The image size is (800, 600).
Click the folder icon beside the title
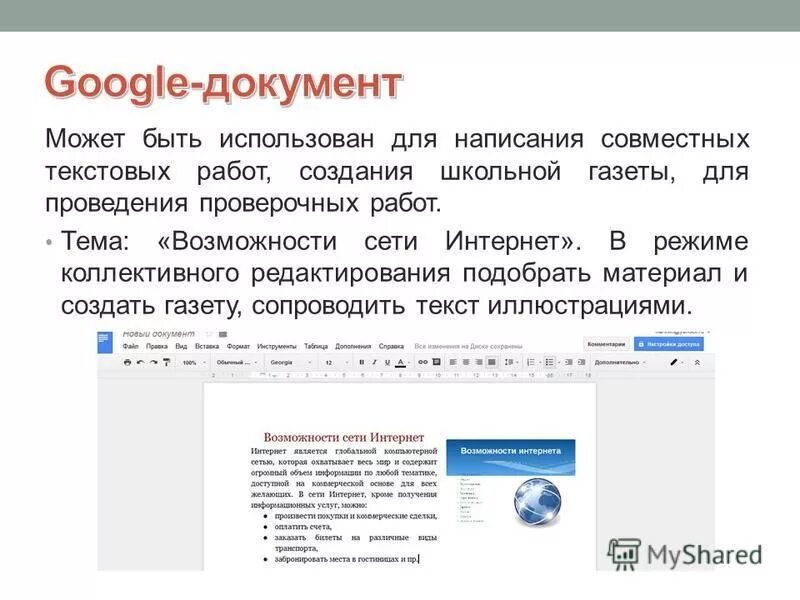coord(222,334)
